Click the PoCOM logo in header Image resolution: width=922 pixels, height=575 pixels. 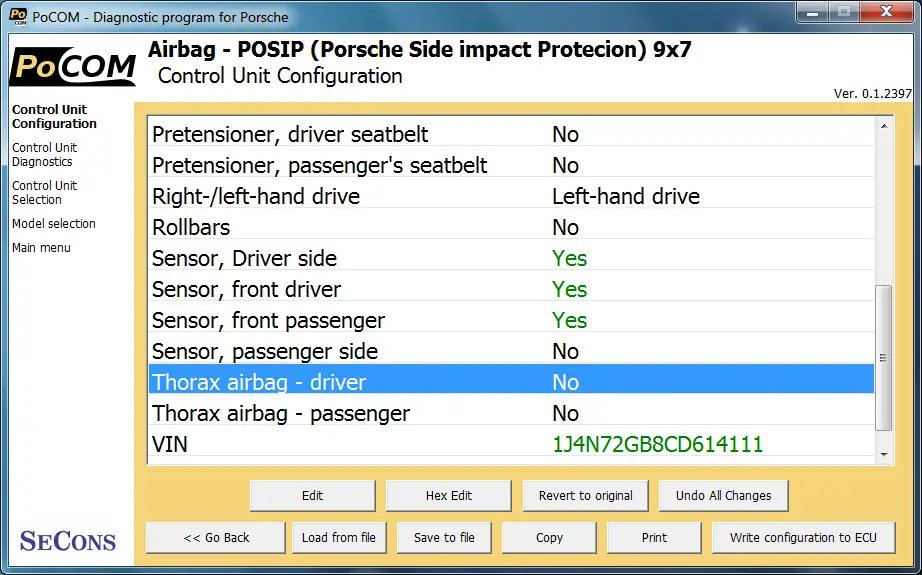pyautogui.click(x=73, y=66)
